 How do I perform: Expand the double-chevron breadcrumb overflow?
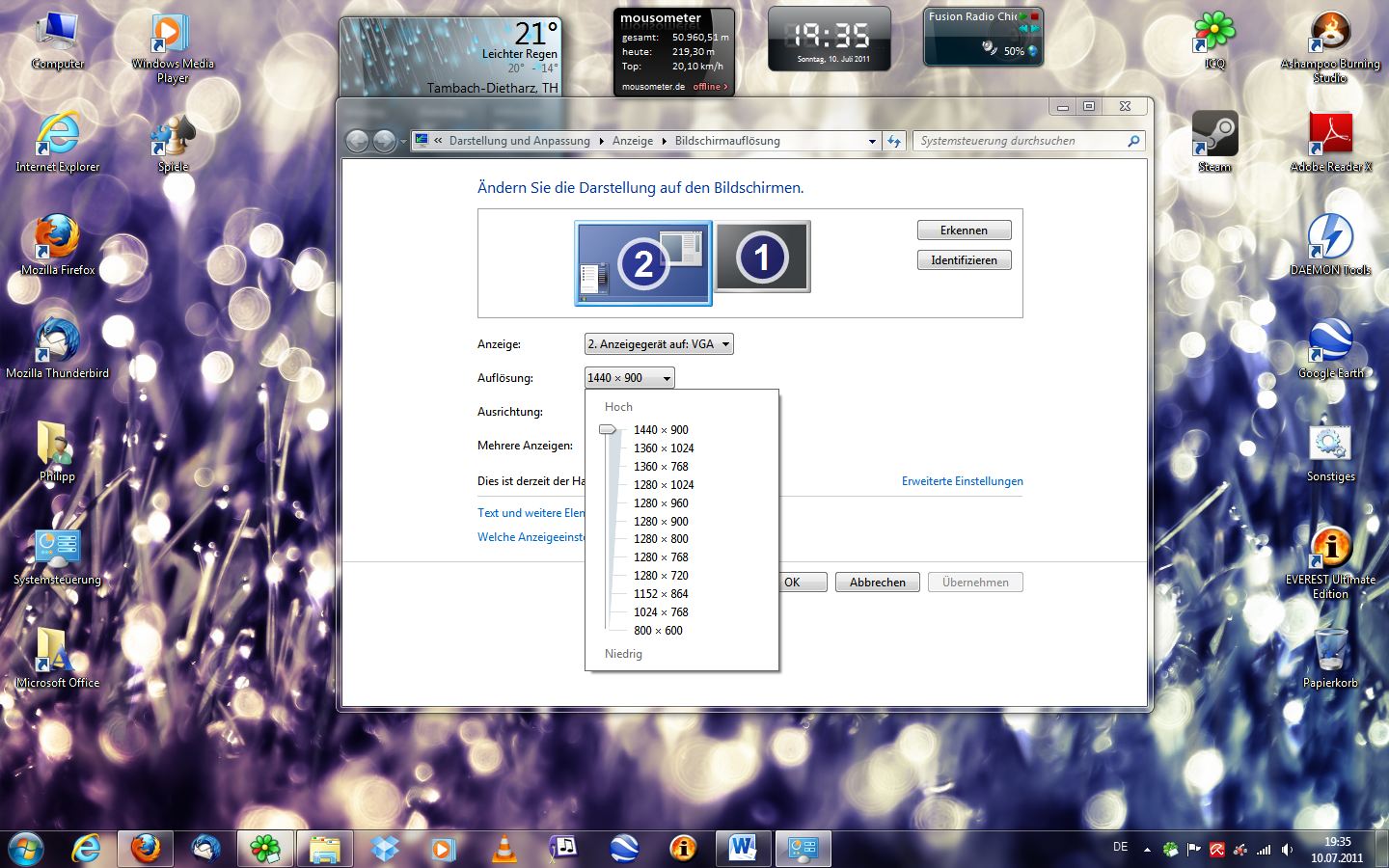(438, 141)
